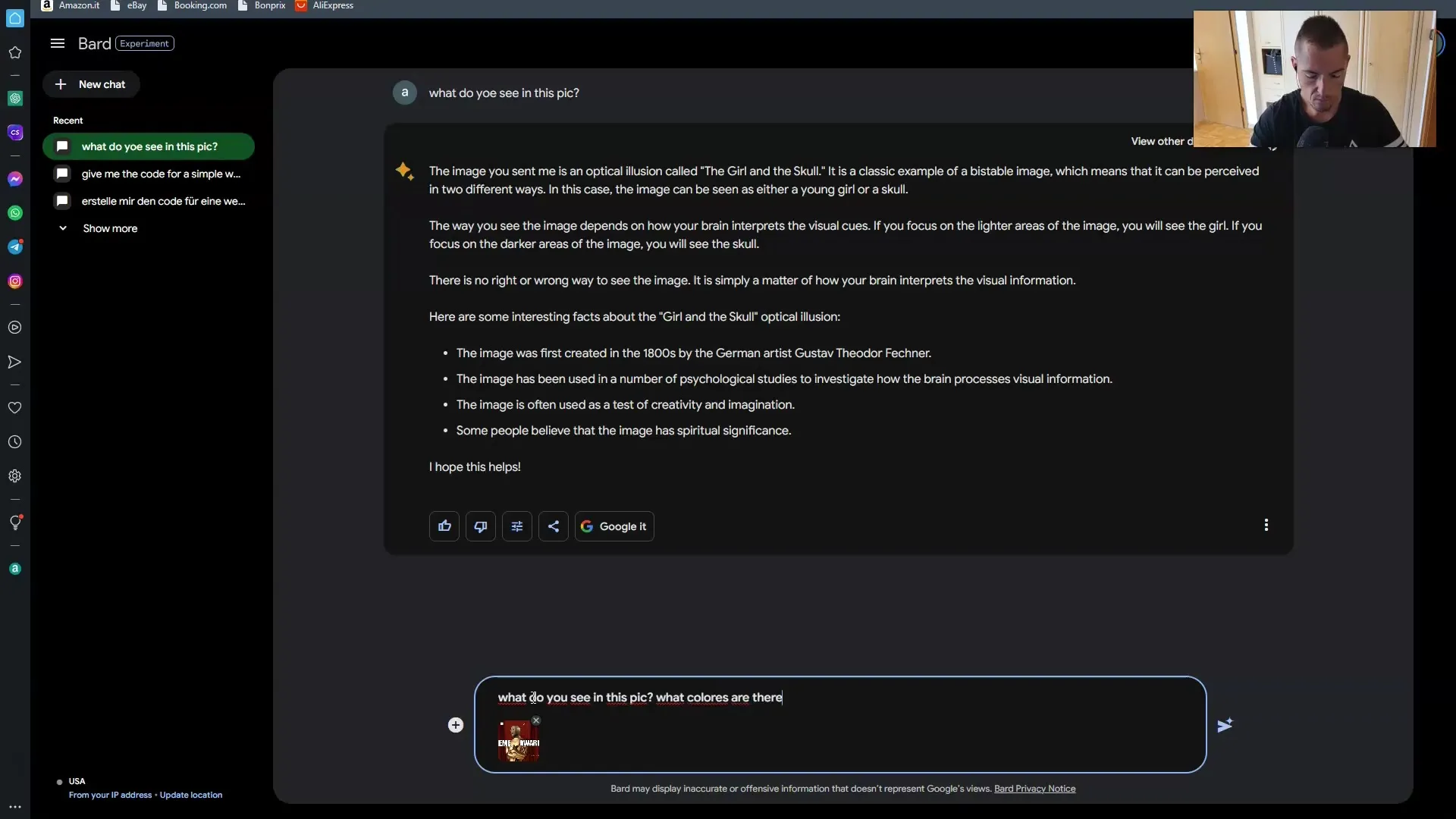Click the image thumbnail in input field
Viewport: 1456px width, 819px height.
[x=517, y=742]
